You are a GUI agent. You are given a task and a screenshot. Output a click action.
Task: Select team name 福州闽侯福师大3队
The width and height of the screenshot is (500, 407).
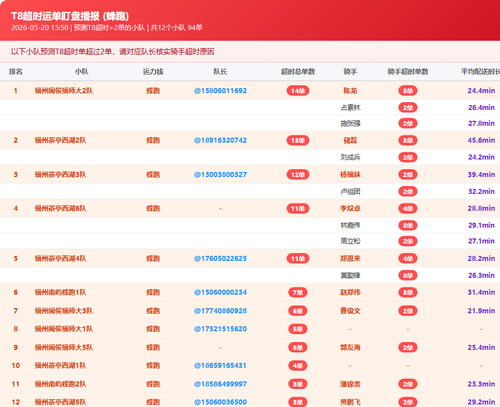click(64, 311)
